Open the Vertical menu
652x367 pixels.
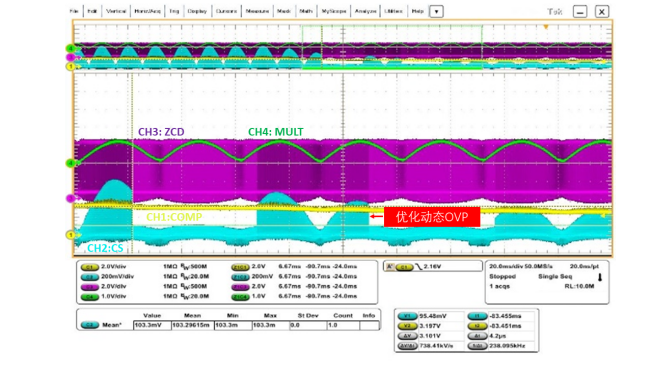116,11
